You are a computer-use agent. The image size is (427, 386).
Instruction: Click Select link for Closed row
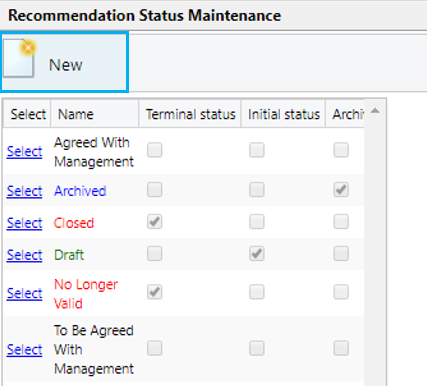[25, 223]
